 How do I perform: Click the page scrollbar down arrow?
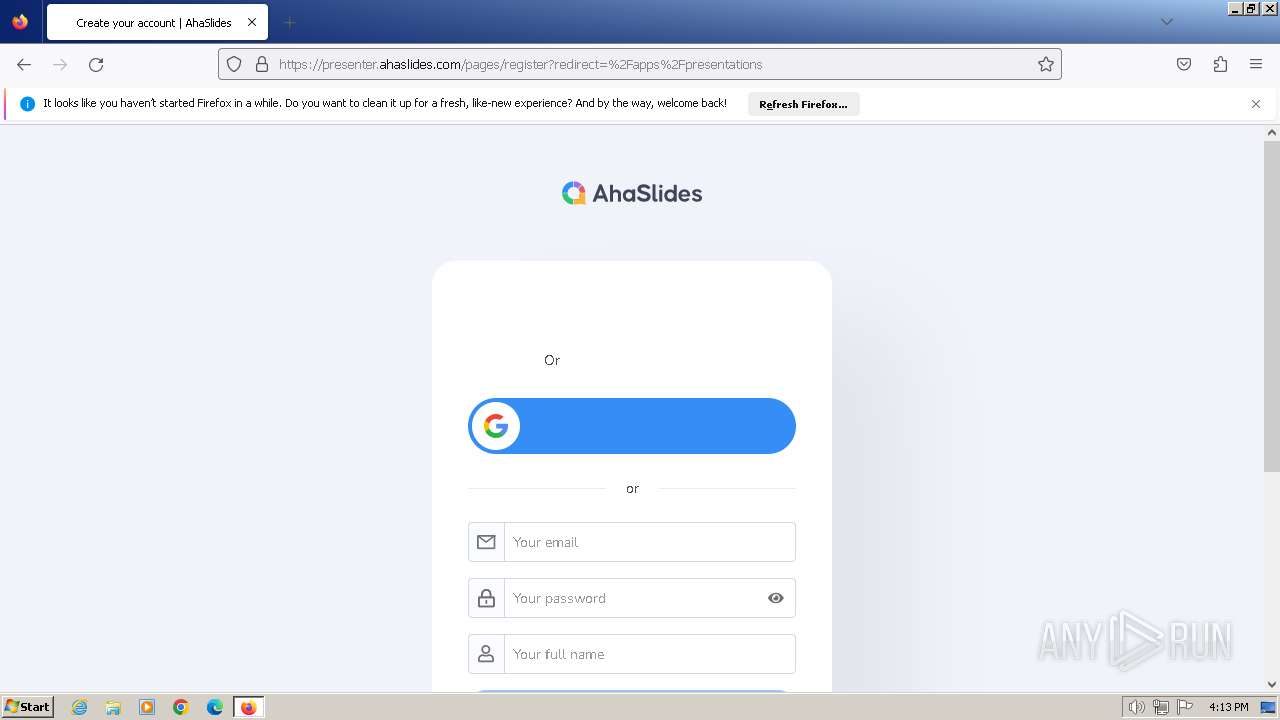point(1272,684)
